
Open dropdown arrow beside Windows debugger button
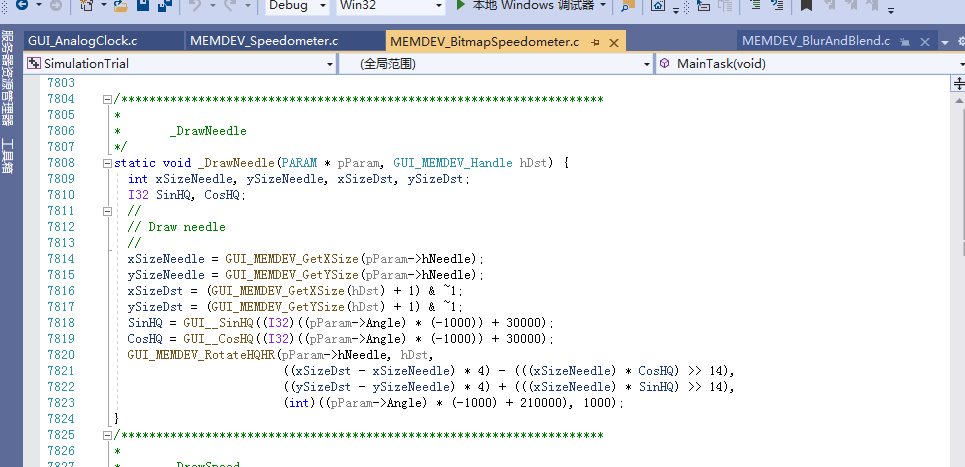tap(603, 5)
